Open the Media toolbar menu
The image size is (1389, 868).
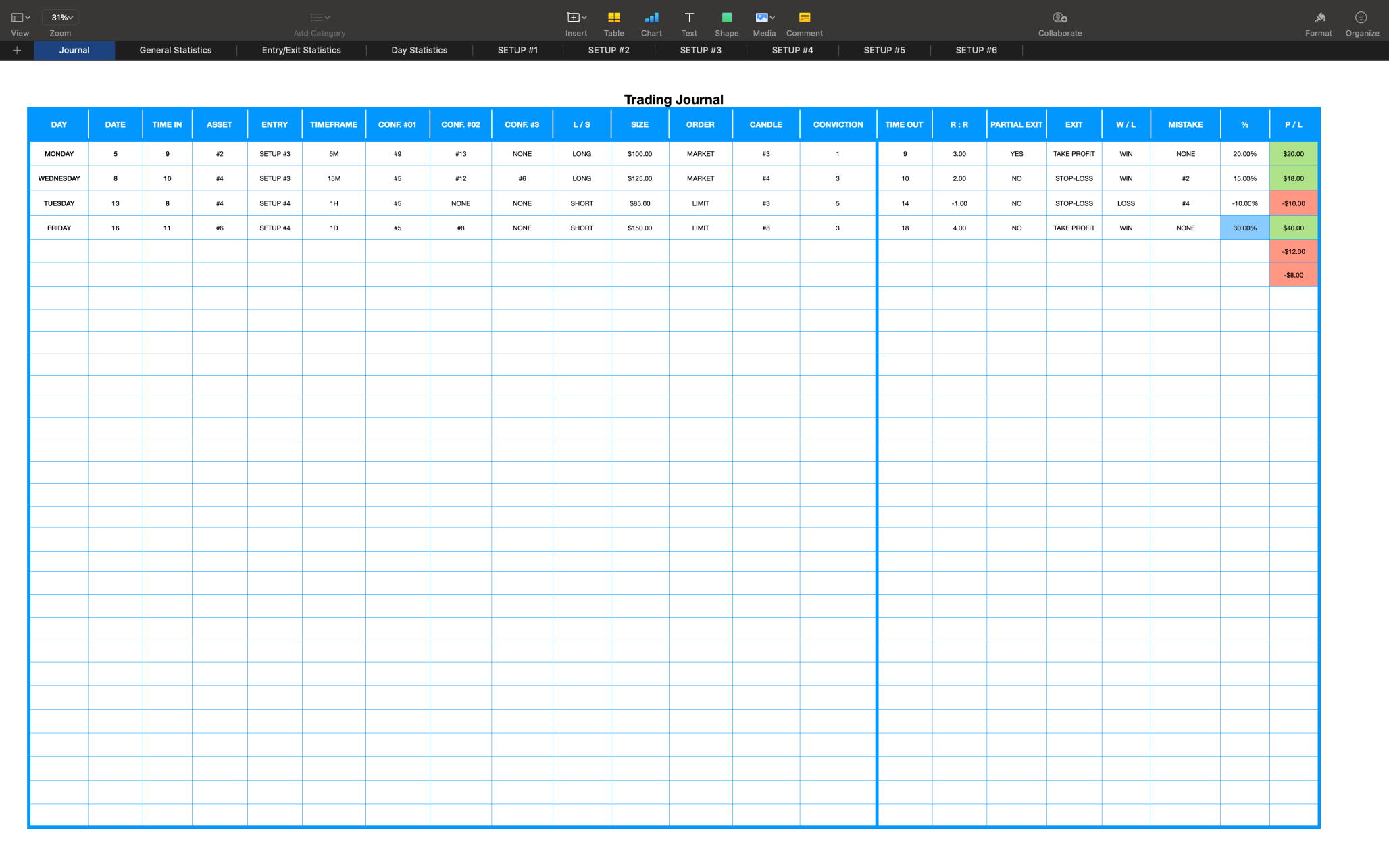764,18
